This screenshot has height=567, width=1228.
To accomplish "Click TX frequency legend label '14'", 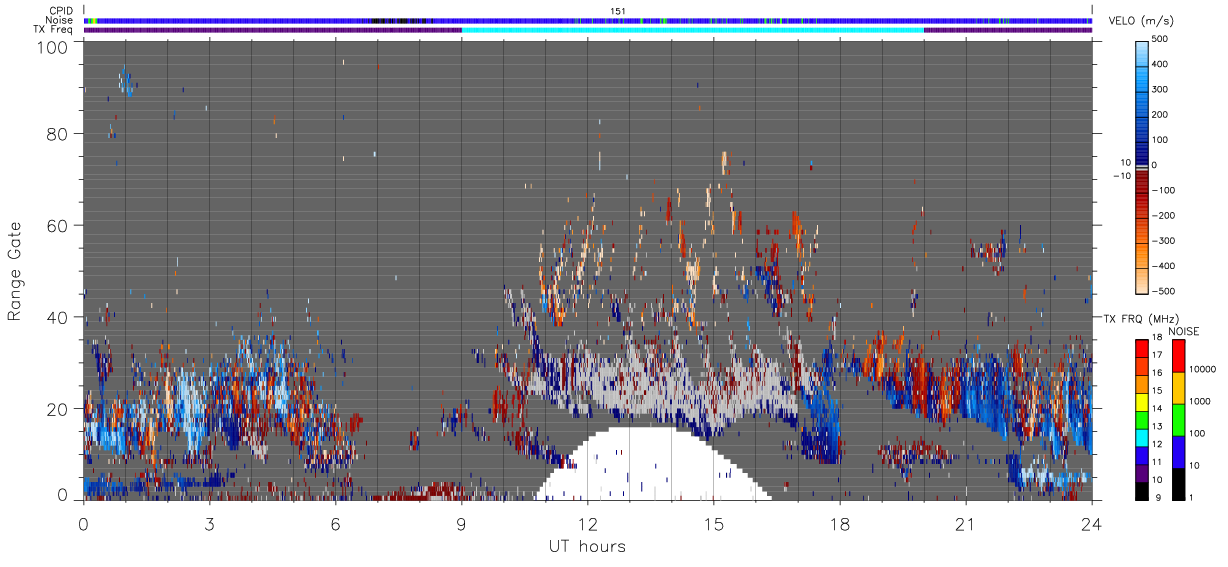I will (x=1157, y=410).
